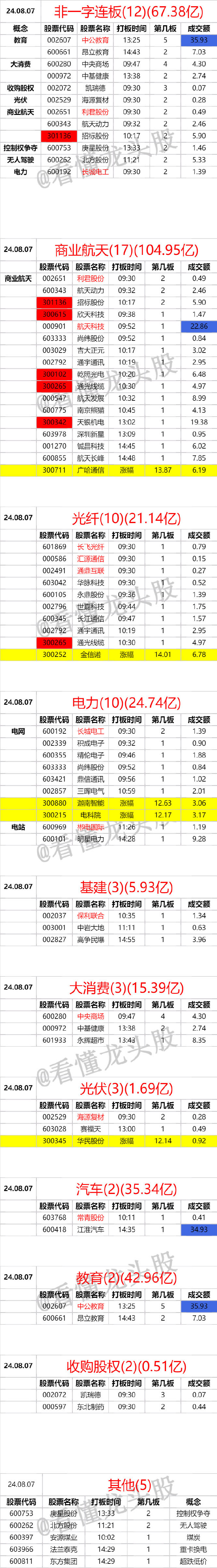This screenshot has height=1568, width=217.
Task: Select stock name 中岩大地
Action: [x=90, y=928]
